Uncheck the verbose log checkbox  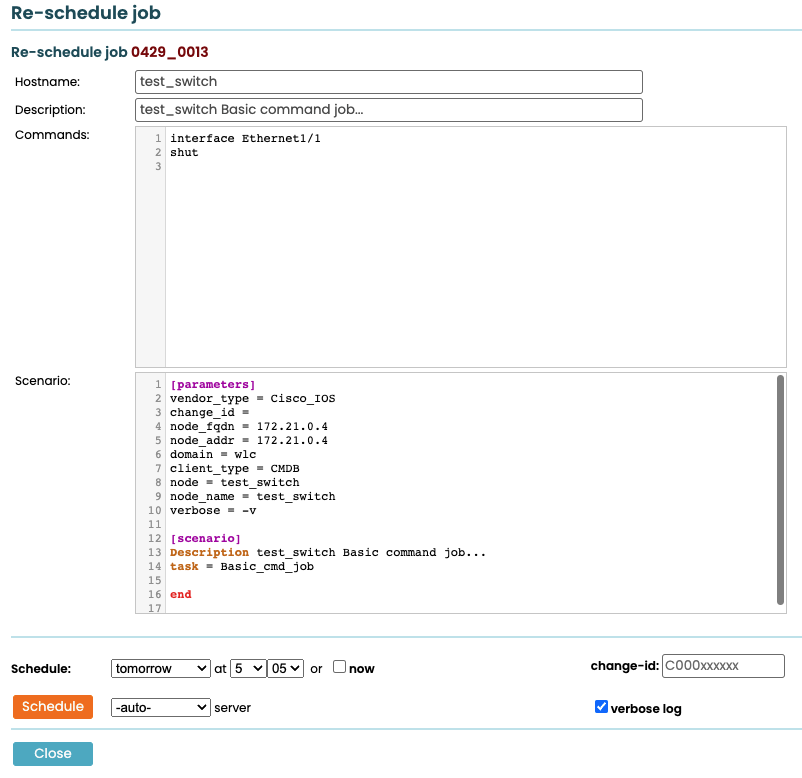tap(601, 707)
